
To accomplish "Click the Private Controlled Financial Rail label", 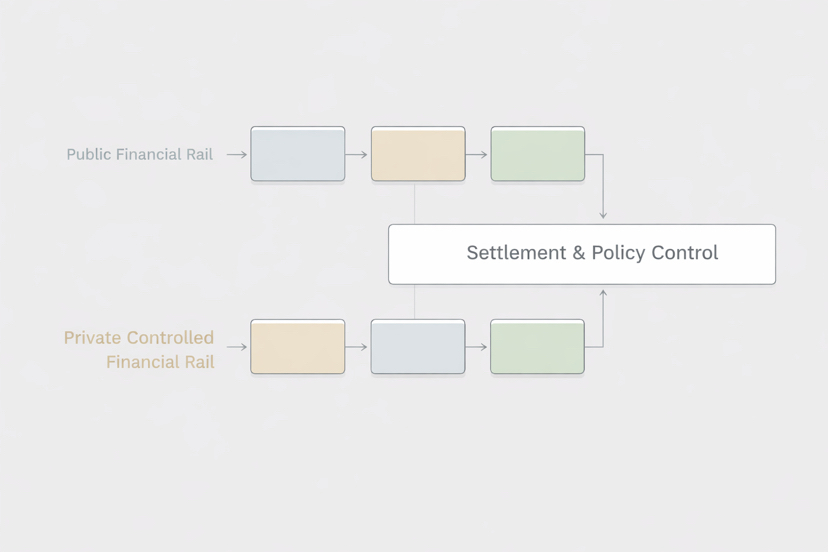I will point(139,349).
